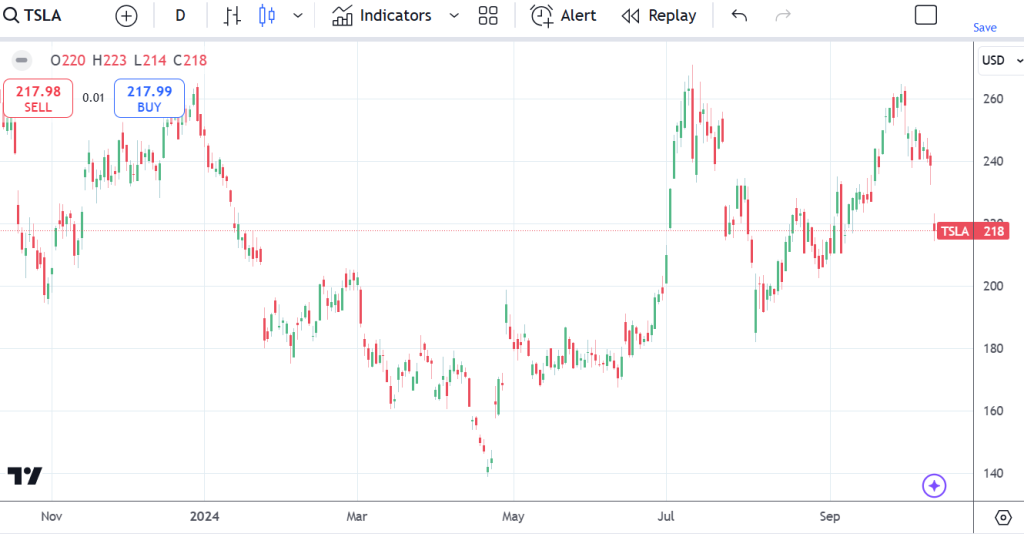Click the 0.01 spread value
1024x537 pixels.
[93, 98]
